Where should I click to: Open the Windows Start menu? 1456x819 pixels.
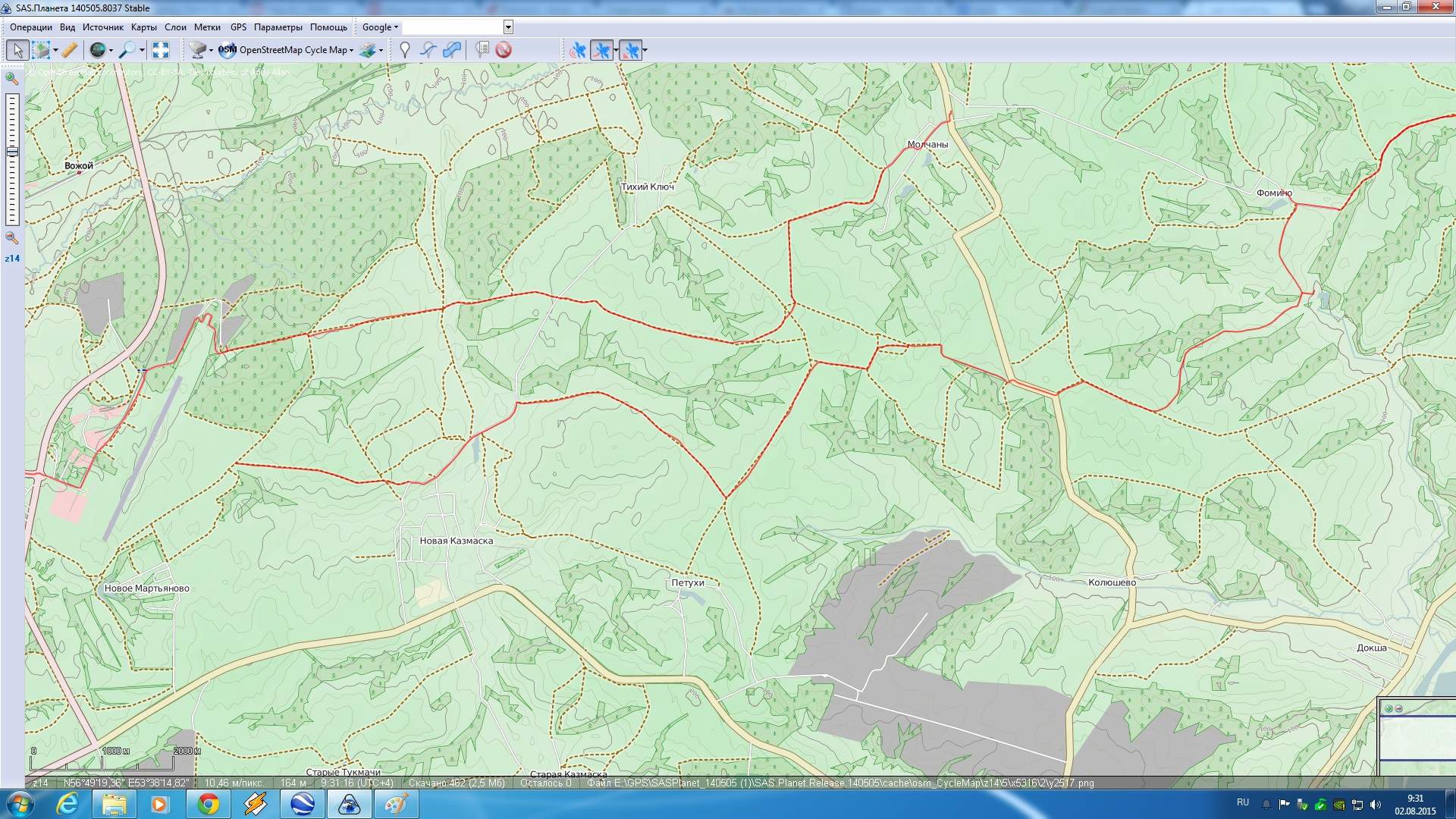20,804
